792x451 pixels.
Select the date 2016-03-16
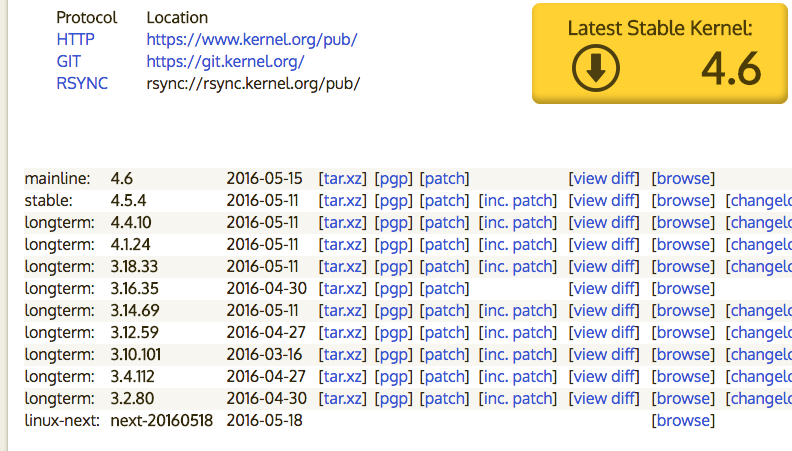click(x=264, y=355)
